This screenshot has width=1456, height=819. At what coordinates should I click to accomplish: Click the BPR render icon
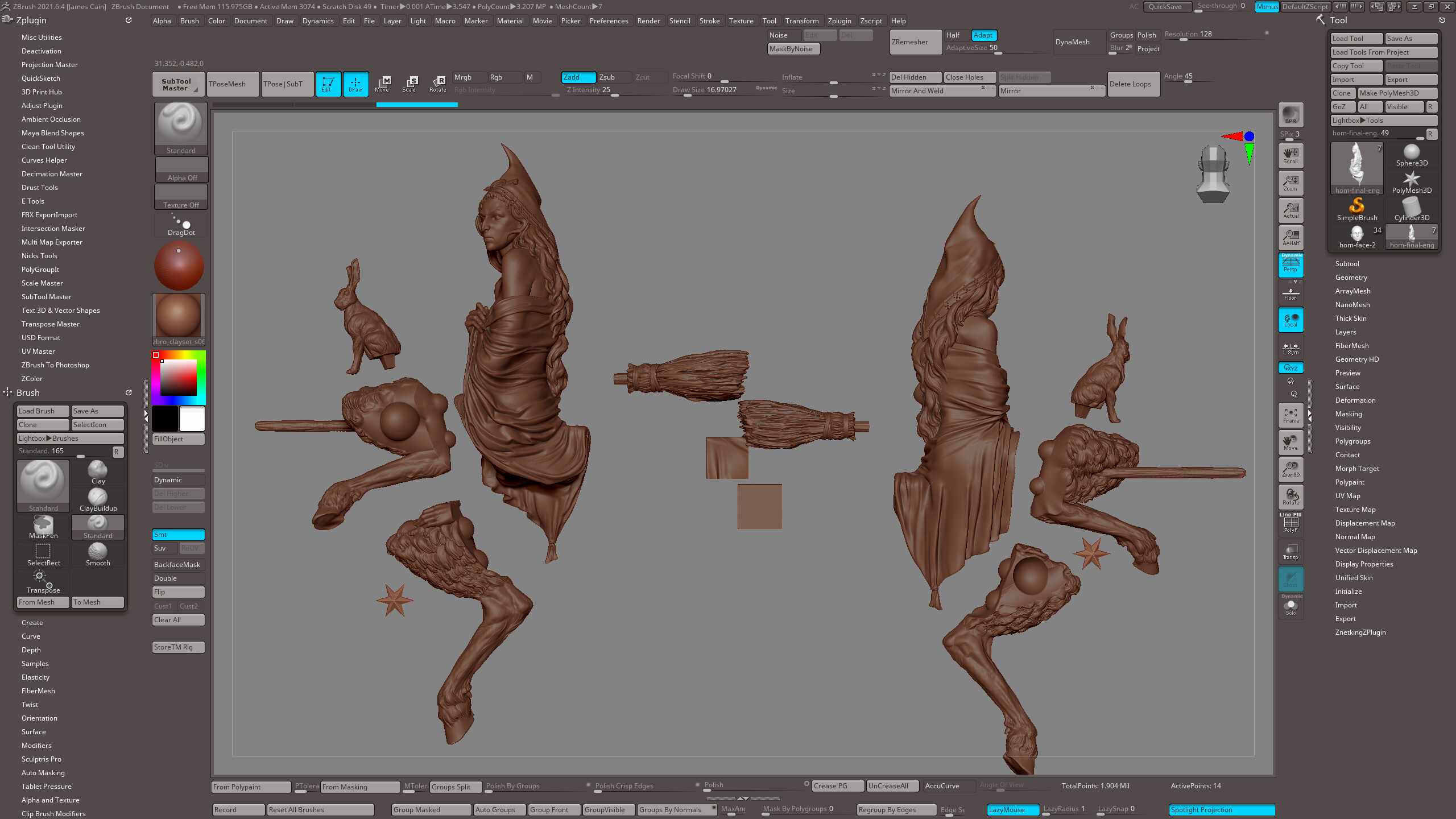(1290, 114)
